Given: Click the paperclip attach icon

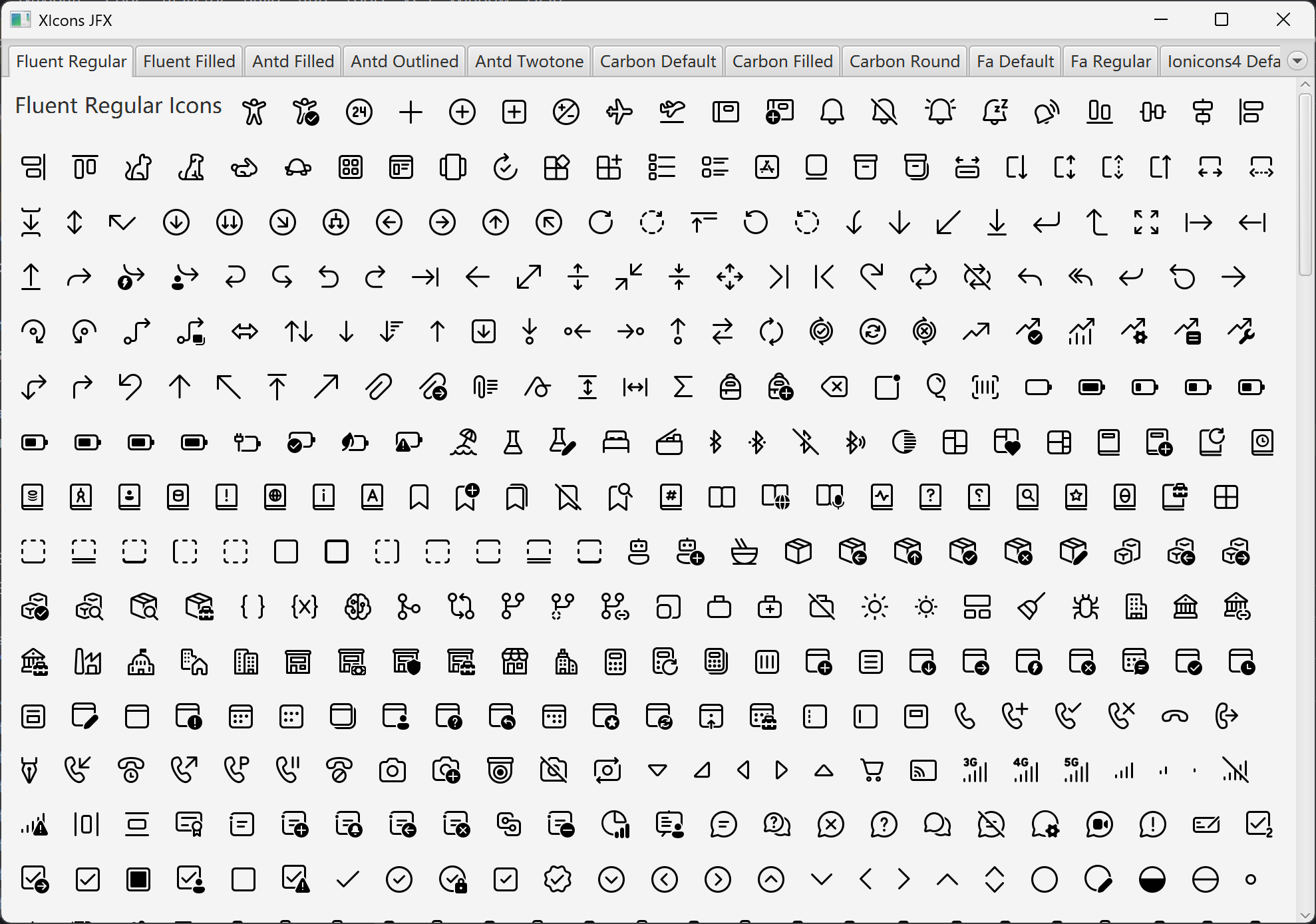Looking at the screenshot, I should (x=379, y=387).
